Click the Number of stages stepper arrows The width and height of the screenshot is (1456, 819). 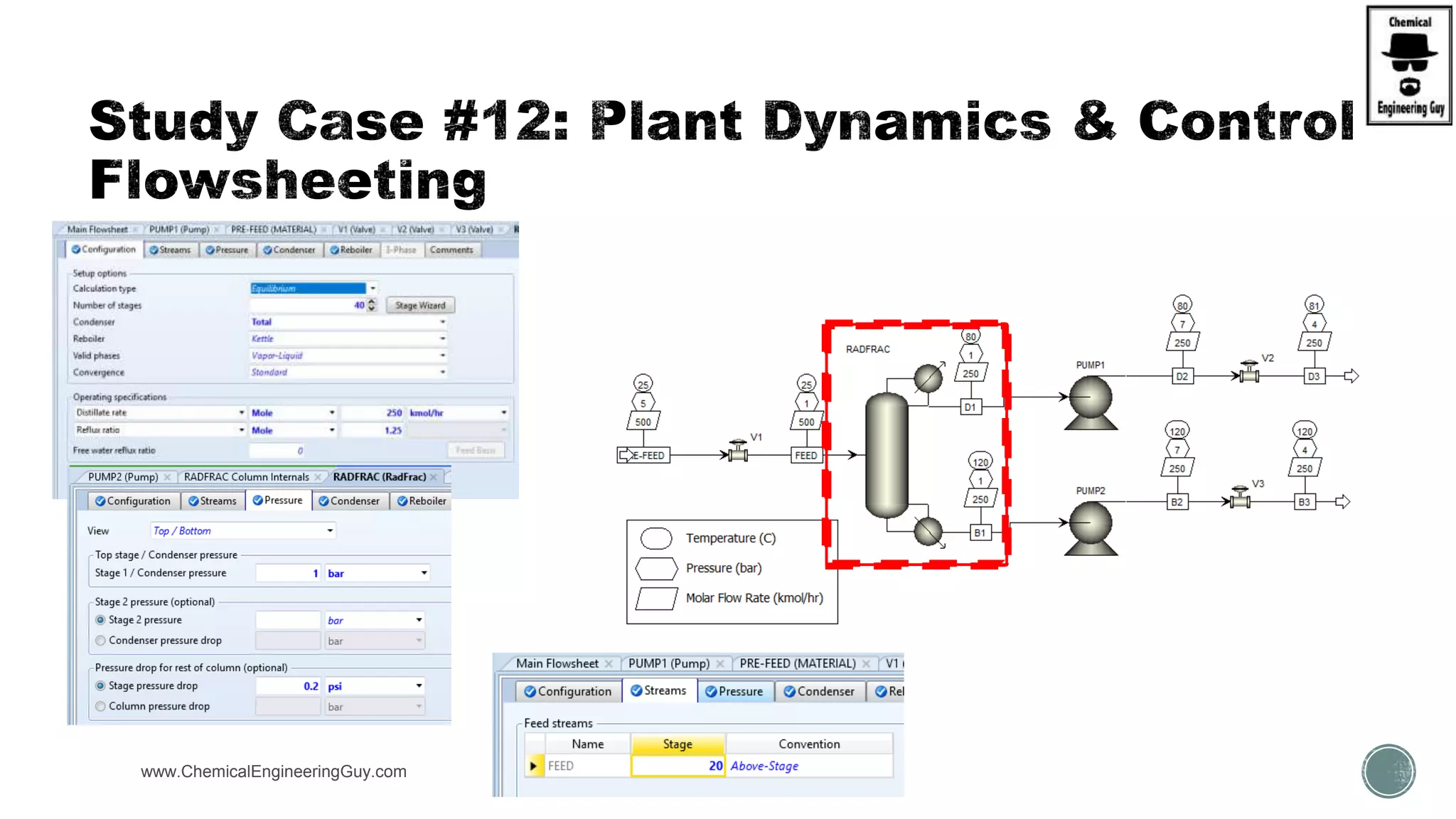[x=371, y=305]
